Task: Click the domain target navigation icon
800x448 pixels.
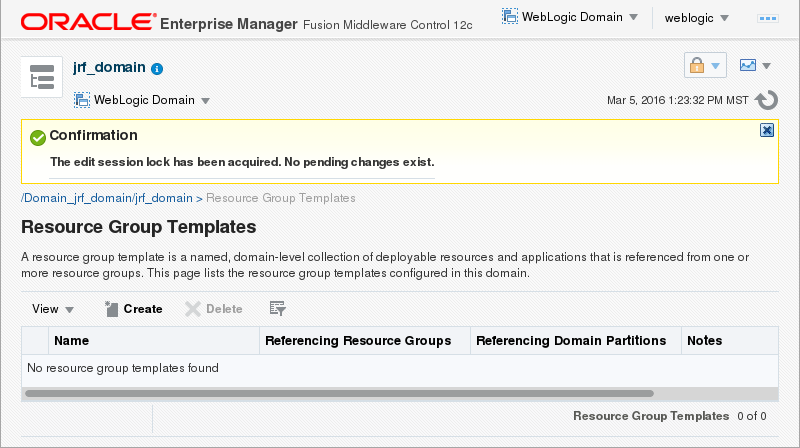Action: tap(41, 79)
